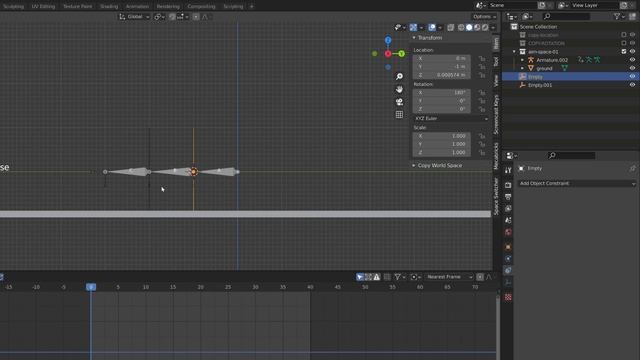Switch to the Animation workspace tab
This screenshot has height=360, width=640.
pos(137,7)
